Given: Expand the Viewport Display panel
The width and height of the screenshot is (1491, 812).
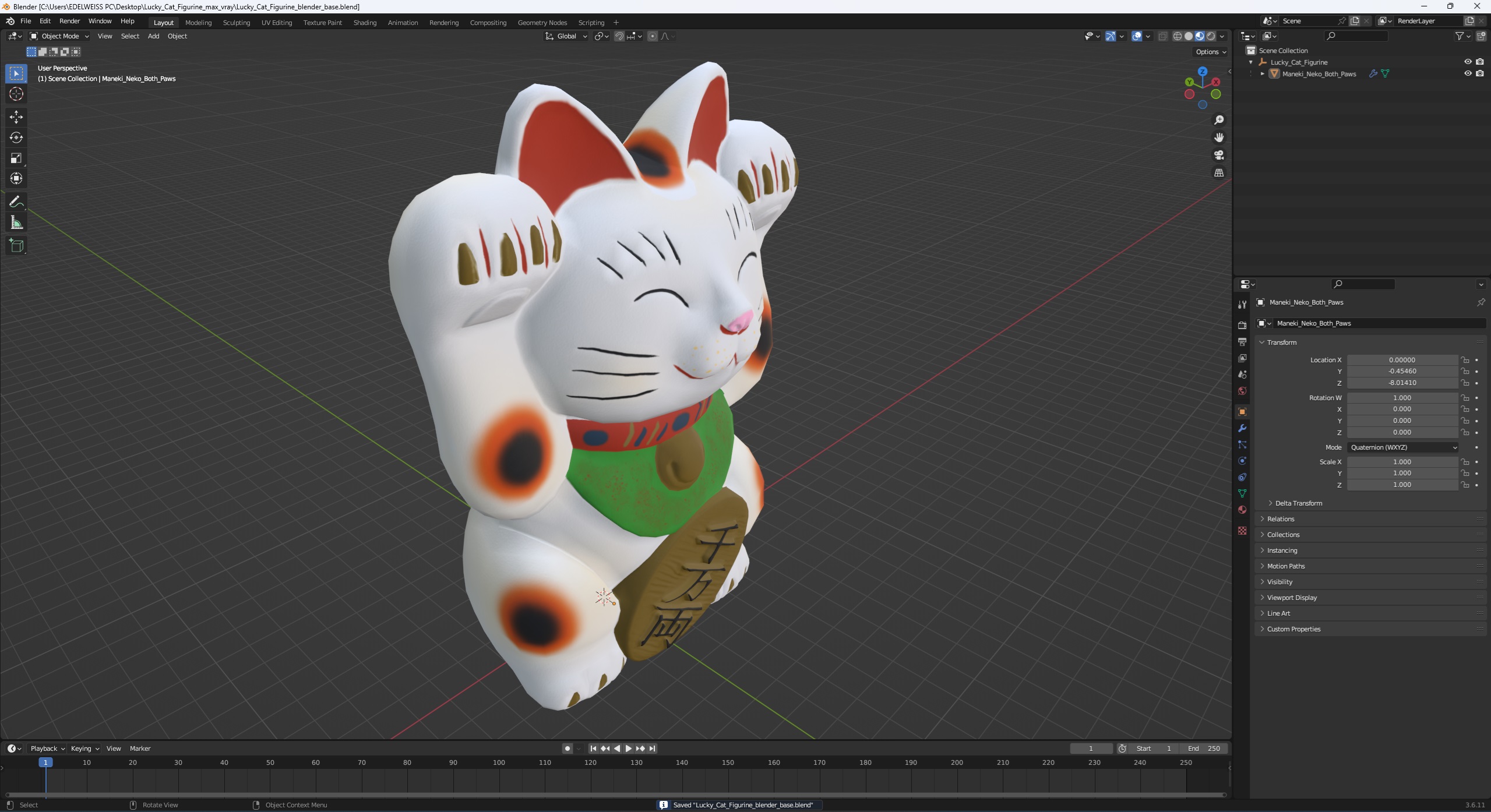Looking at the screenshot, I should [1291, 598].
